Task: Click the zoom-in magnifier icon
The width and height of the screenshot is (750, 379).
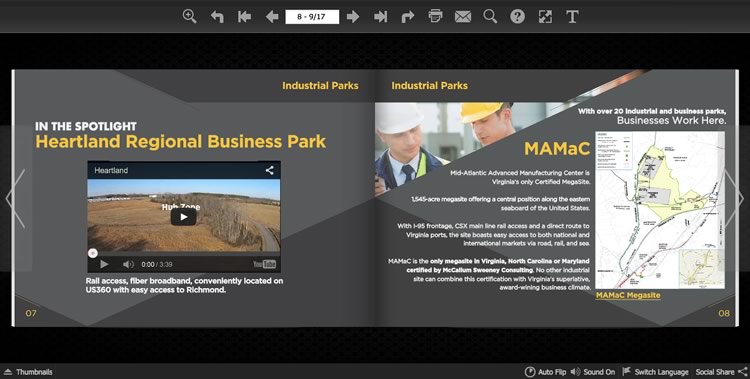Action: [x=189, y=16]
